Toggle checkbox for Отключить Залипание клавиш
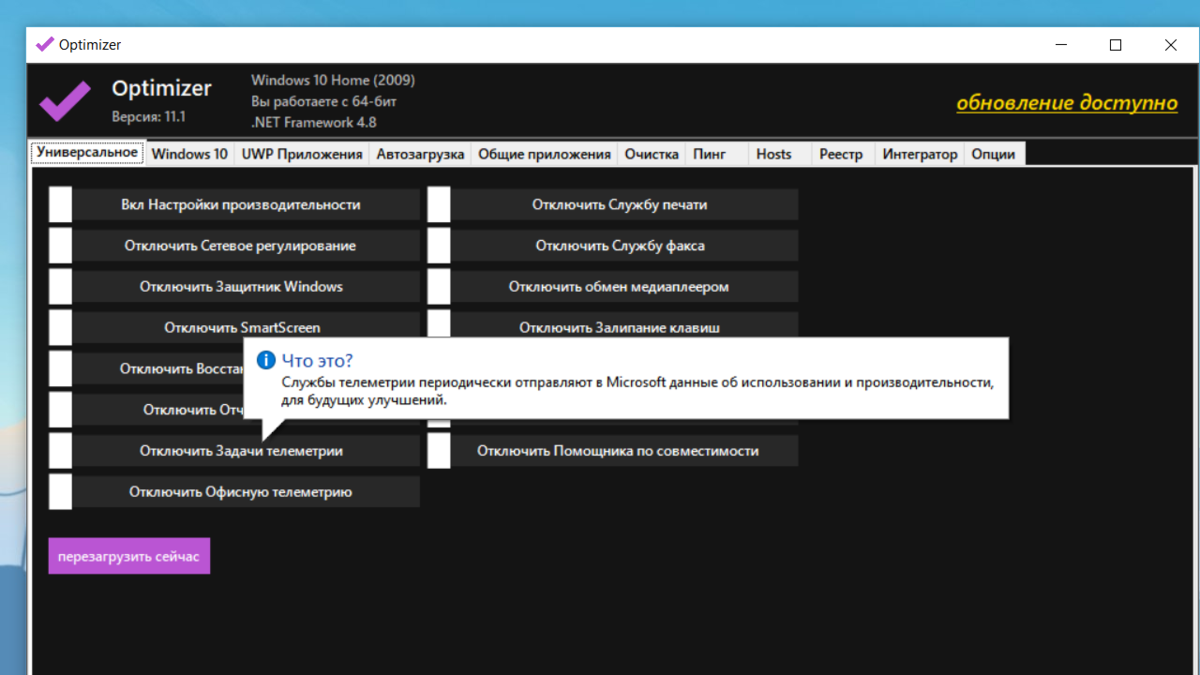The height and width of the screenshot is (675, 1200). 439,326
